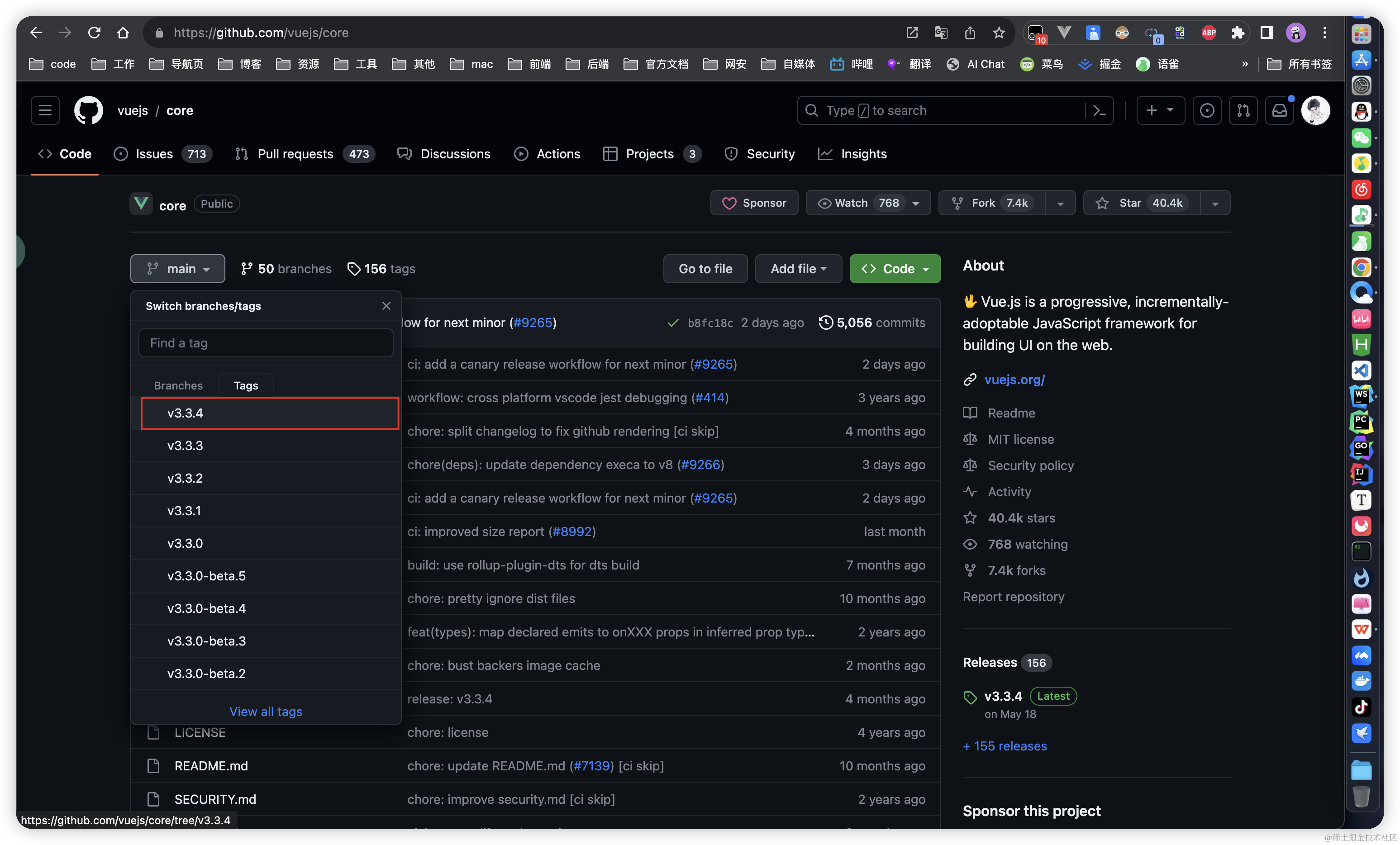Open the hamburger navigation menu
The image size is (1400, 845).
(x=45, y=110)
